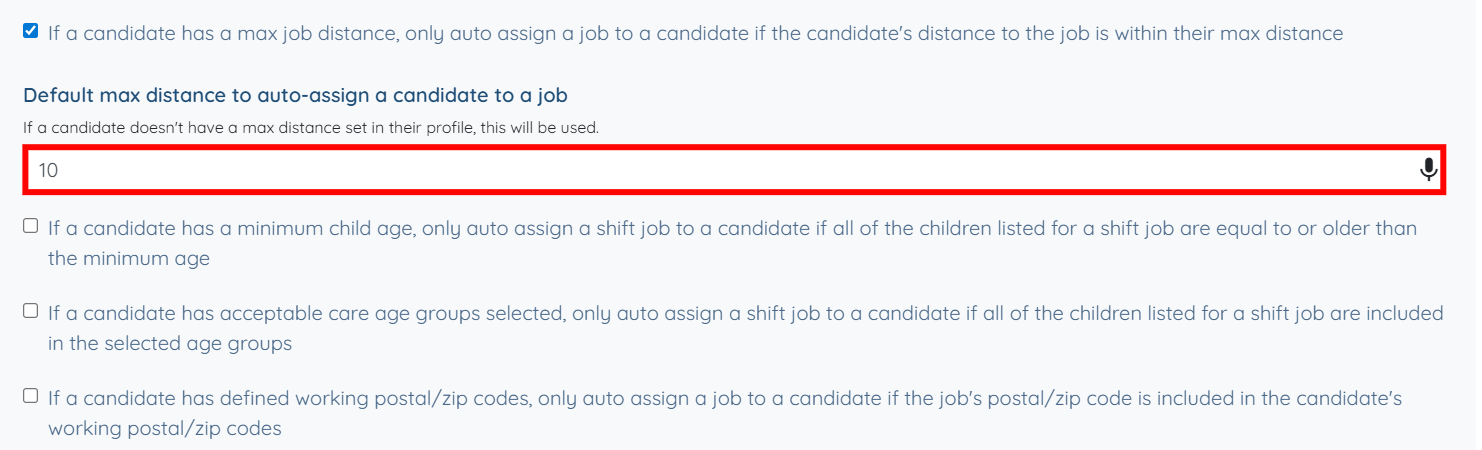Click the 'the minimum age' wrapped line
The height and width of the screenshot is (450, 1482).
click(129, 259)
